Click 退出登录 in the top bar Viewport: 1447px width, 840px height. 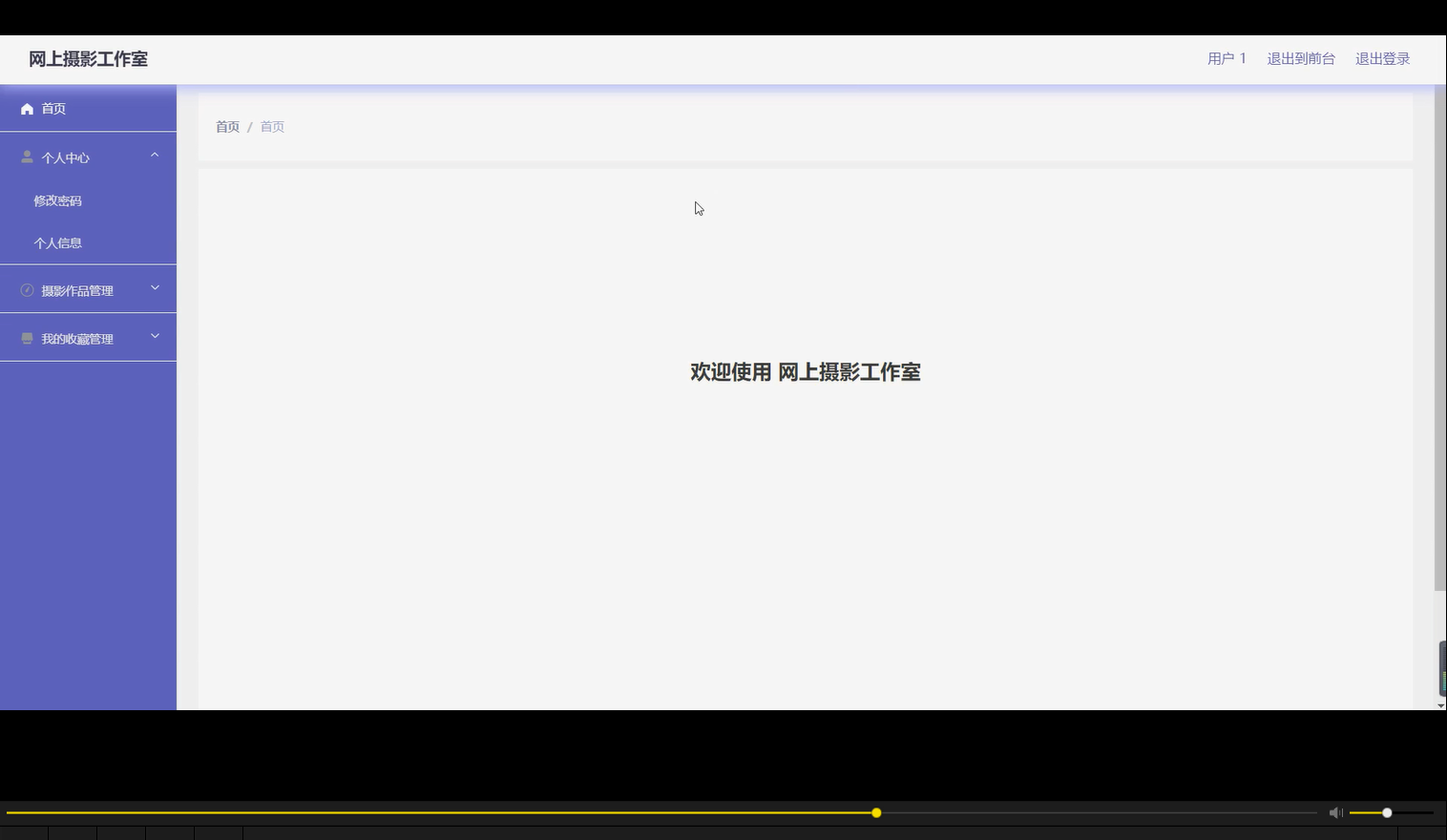pos(1381,58)
